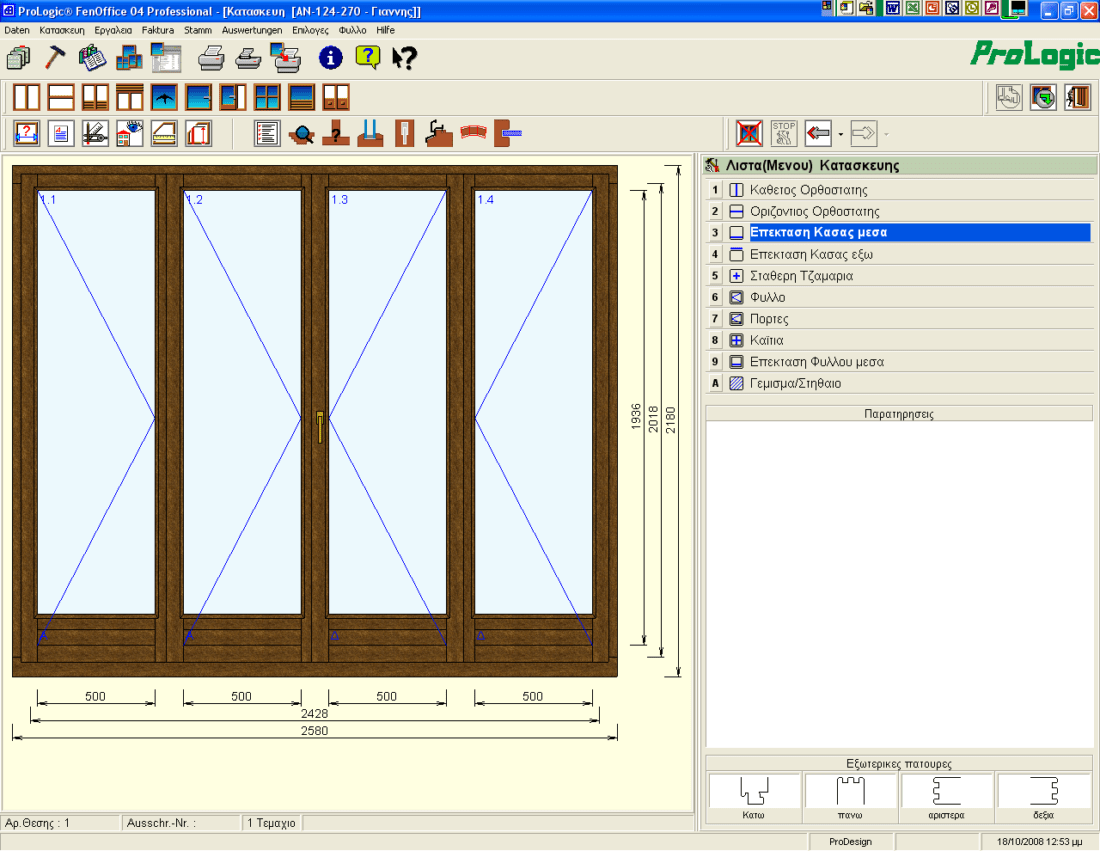Click the magnifier over profile icon

point(302,133)
